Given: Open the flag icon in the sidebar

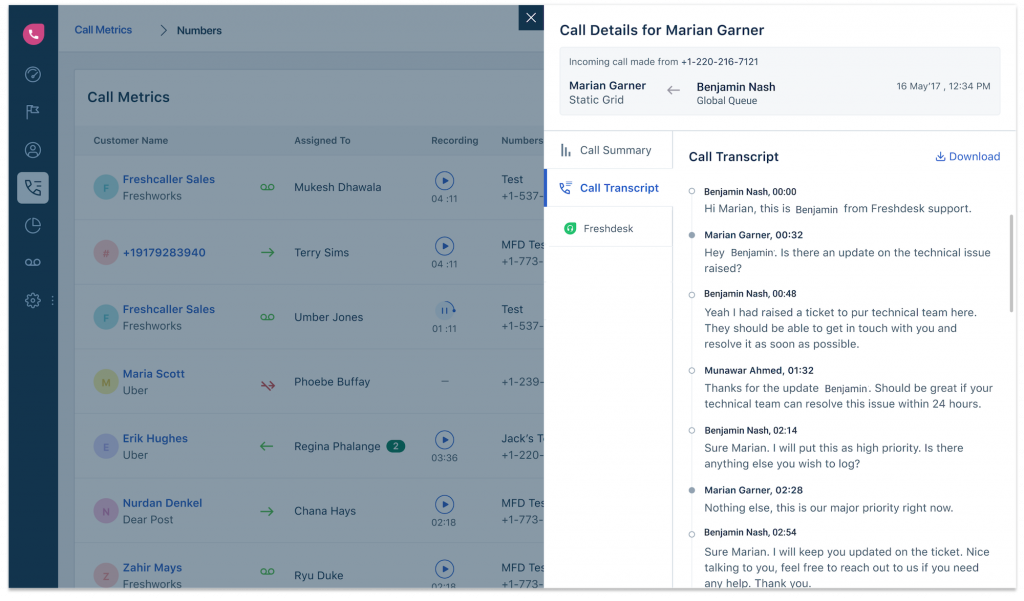Looking at the screenshot, I should point(33,112).
